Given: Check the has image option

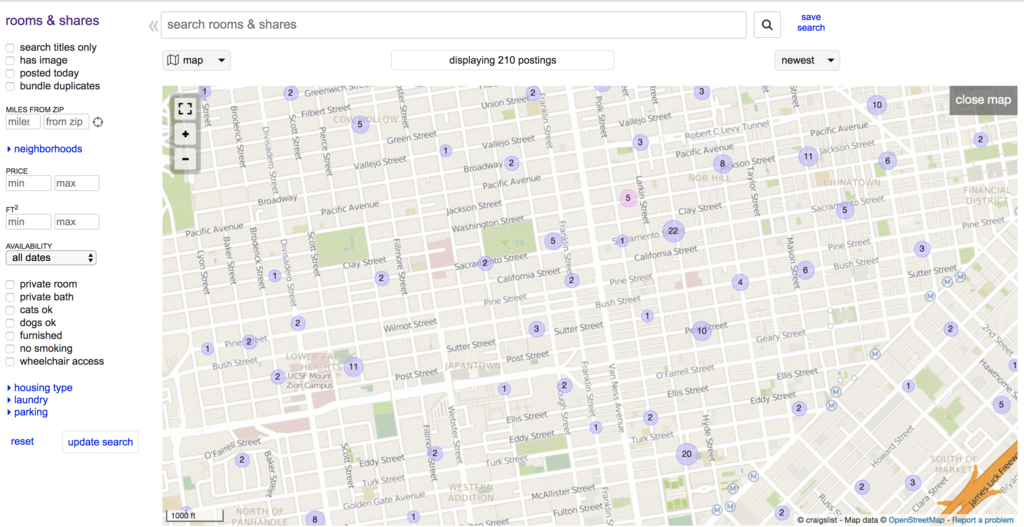Looking at the screenshot, I should (x=10, y=61).
